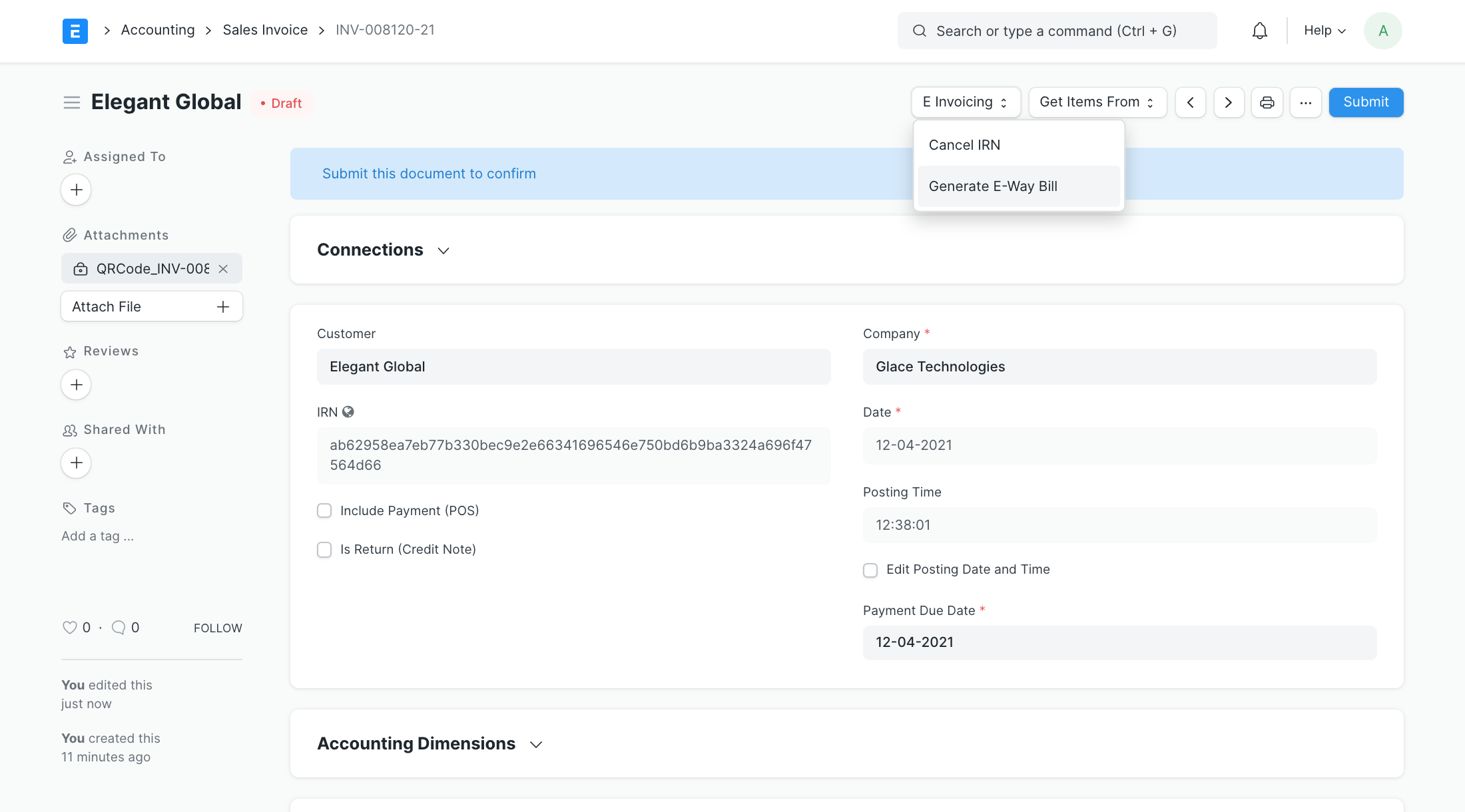Click the Payment Due Date field
Image resolution: width=1465 pixels, height=812 pixels.
click(x=1119, y=642)
